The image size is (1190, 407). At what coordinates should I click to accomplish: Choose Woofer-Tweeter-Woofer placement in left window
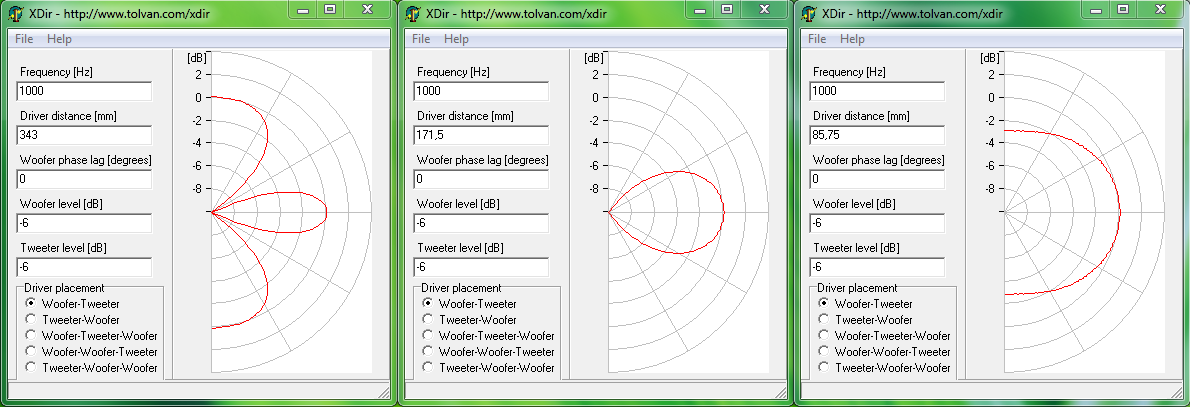coord(31,335)
